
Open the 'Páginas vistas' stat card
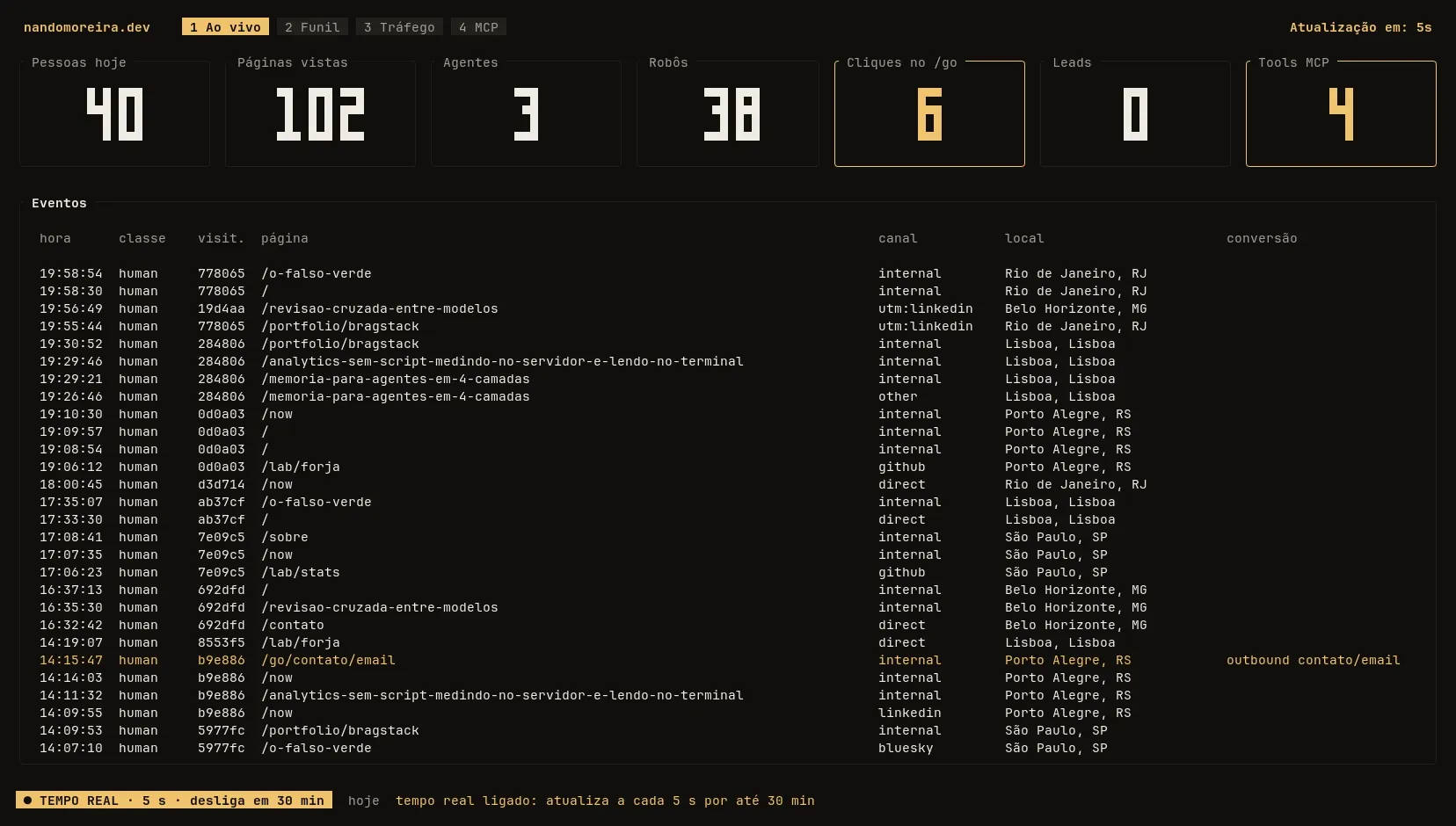click(x=320, y=113)
